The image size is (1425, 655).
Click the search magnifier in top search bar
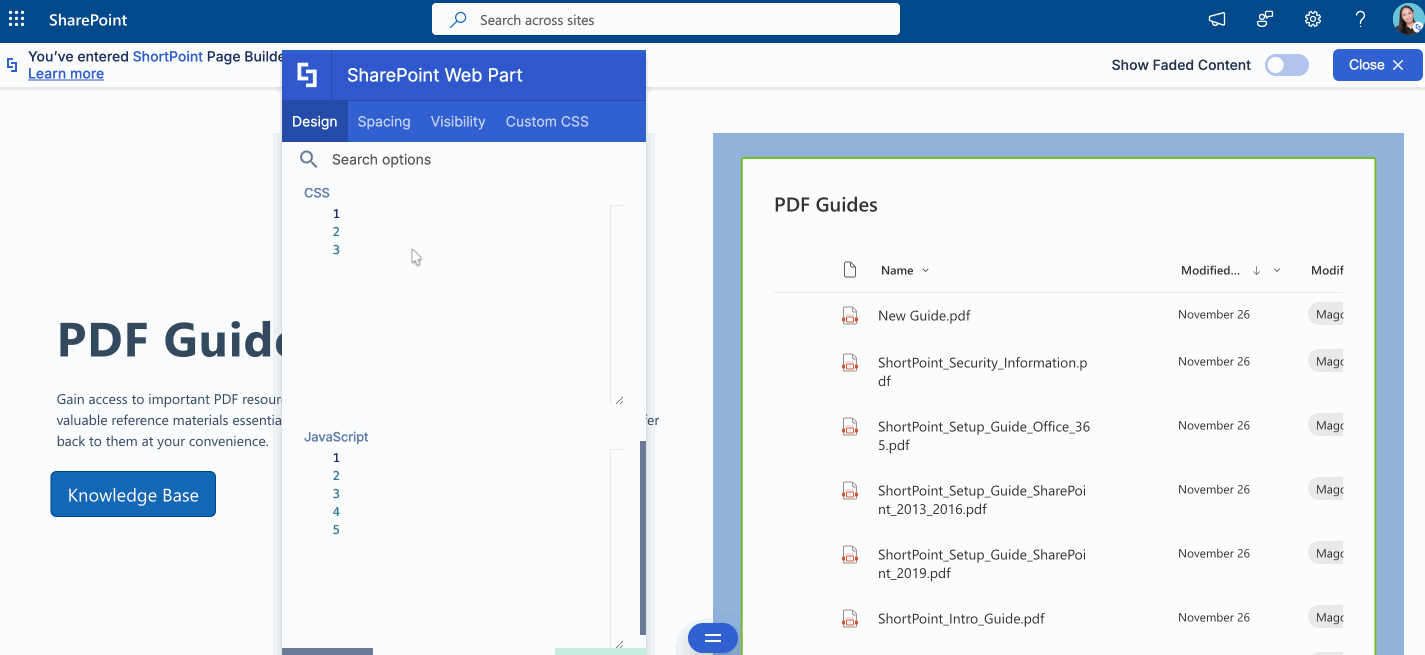[459, 20]
